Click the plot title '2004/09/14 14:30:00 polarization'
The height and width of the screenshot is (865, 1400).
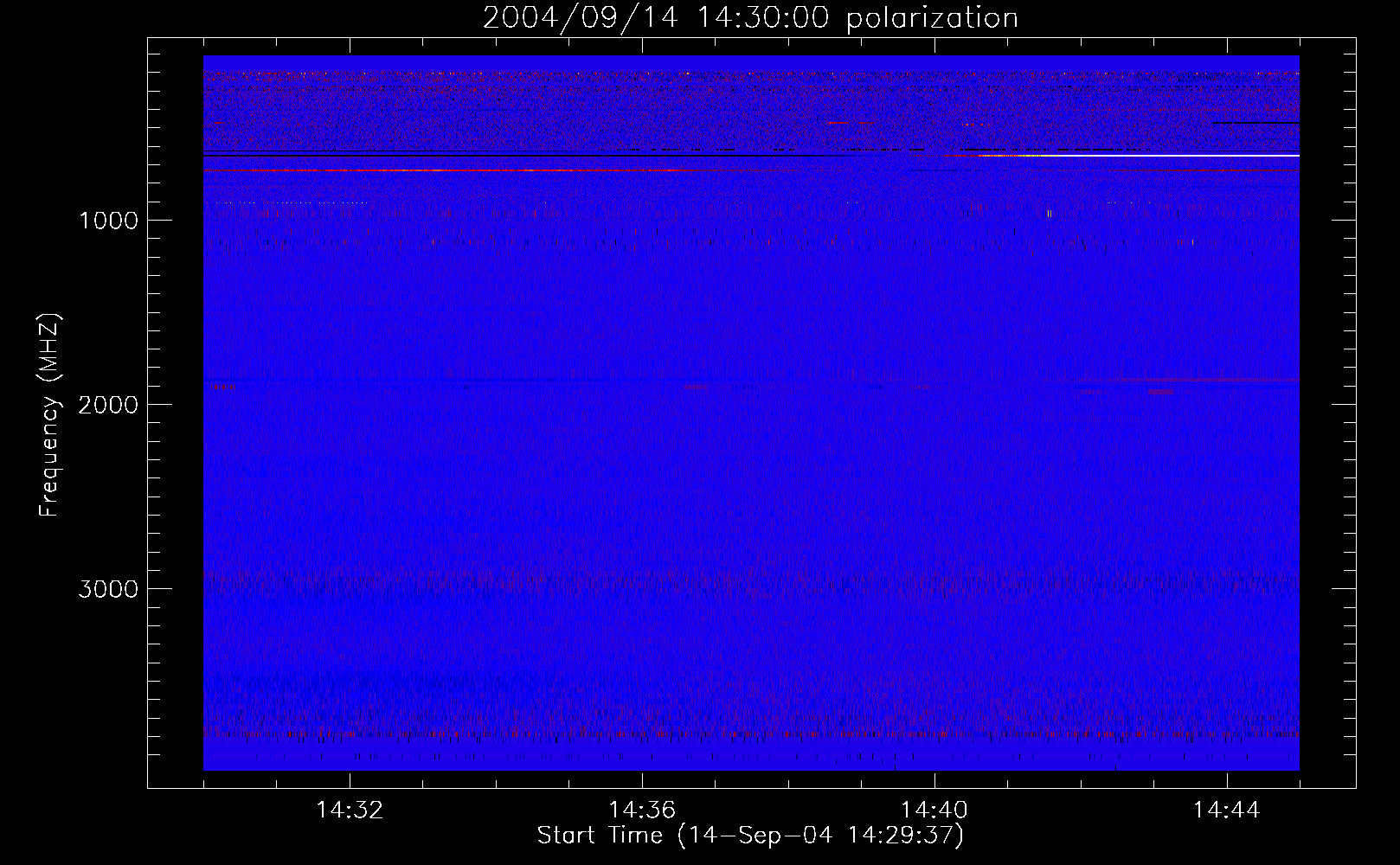pos(750,17)
